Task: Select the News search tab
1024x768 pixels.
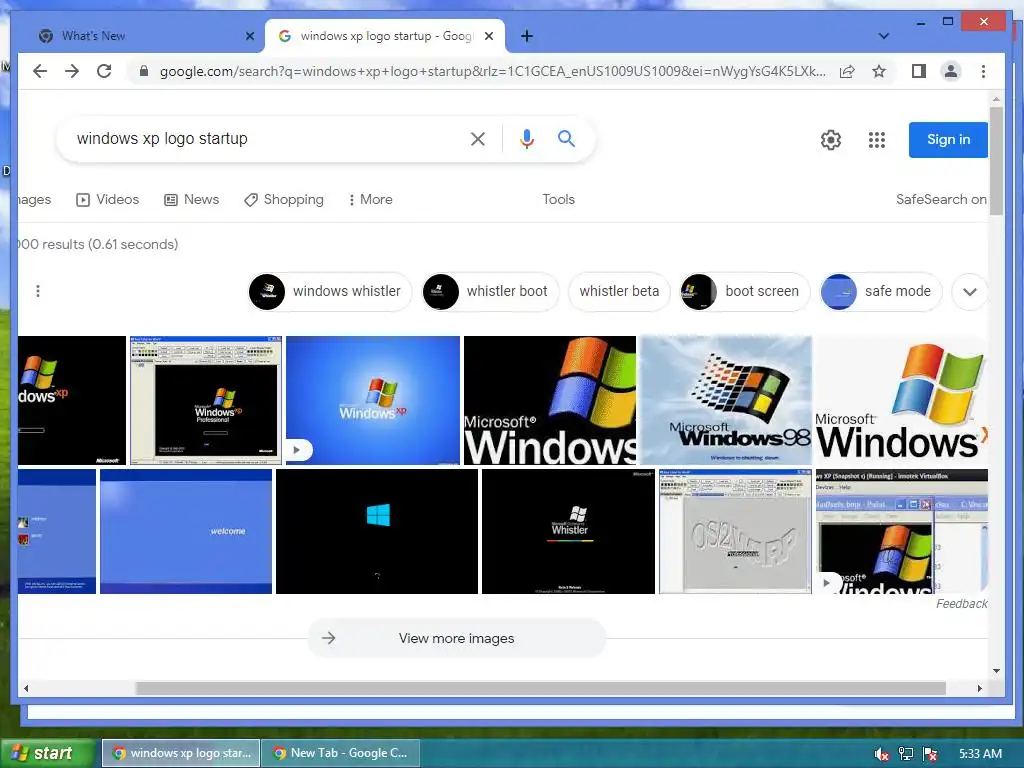Action: coord(191,199)
